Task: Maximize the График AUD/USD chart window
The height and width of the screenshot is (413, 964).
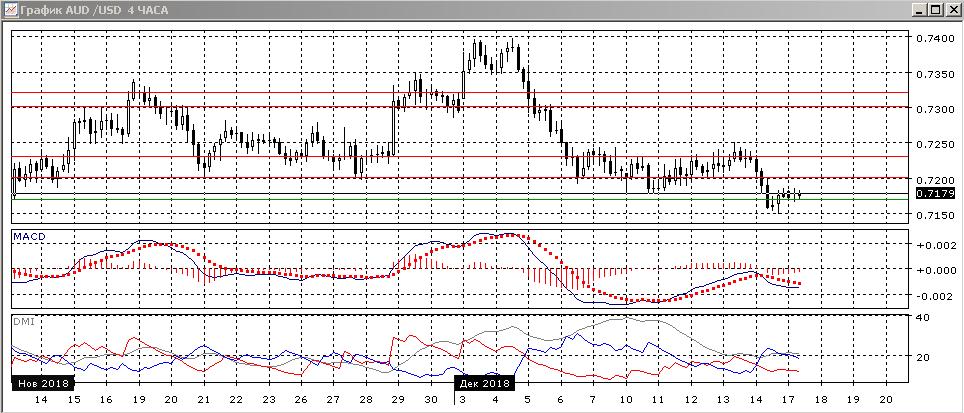Action: [935, 10]
